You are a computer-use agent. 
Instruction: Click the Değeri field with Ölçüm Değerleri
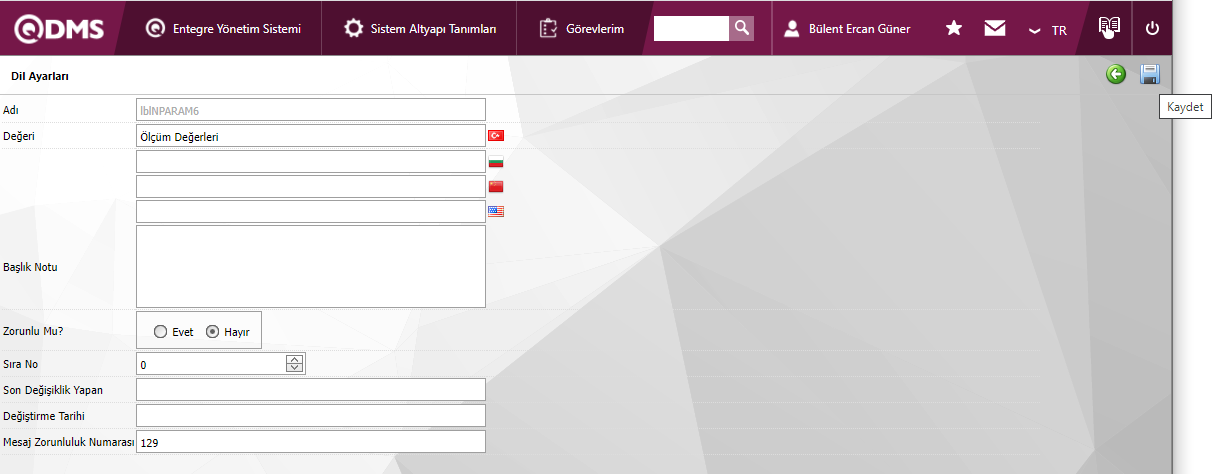tap(310, 137)
